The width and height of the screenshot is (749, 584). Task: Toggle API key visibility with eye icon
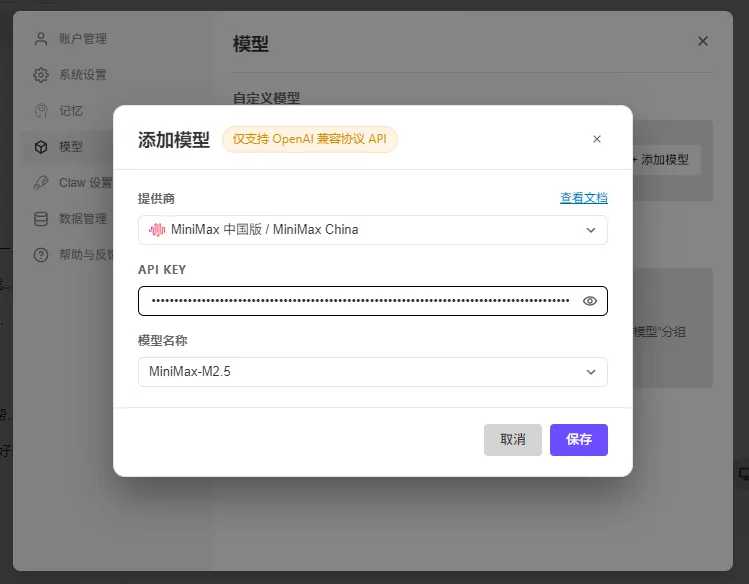(589, 301)
